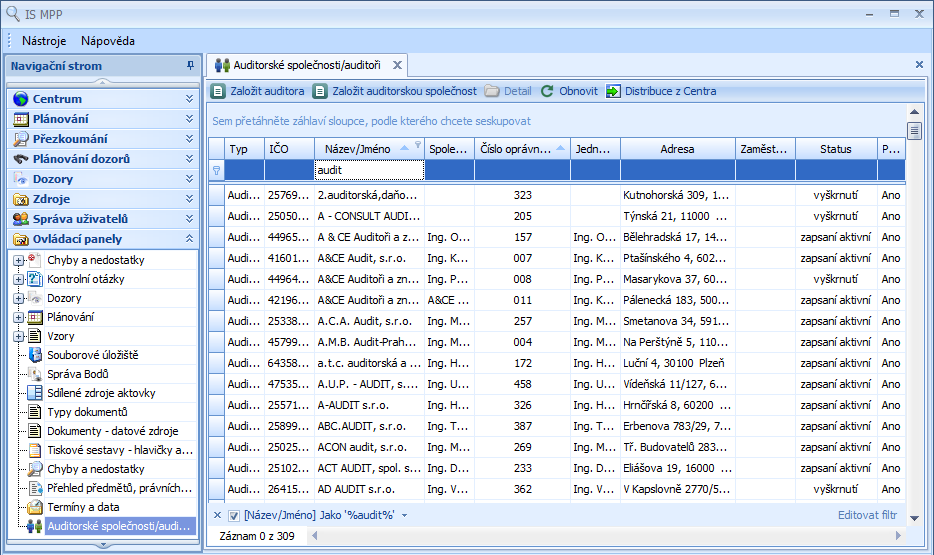Screen dimensions: 934x555
Task: Sort by the Status column header
Action: (x=836, y=149)
